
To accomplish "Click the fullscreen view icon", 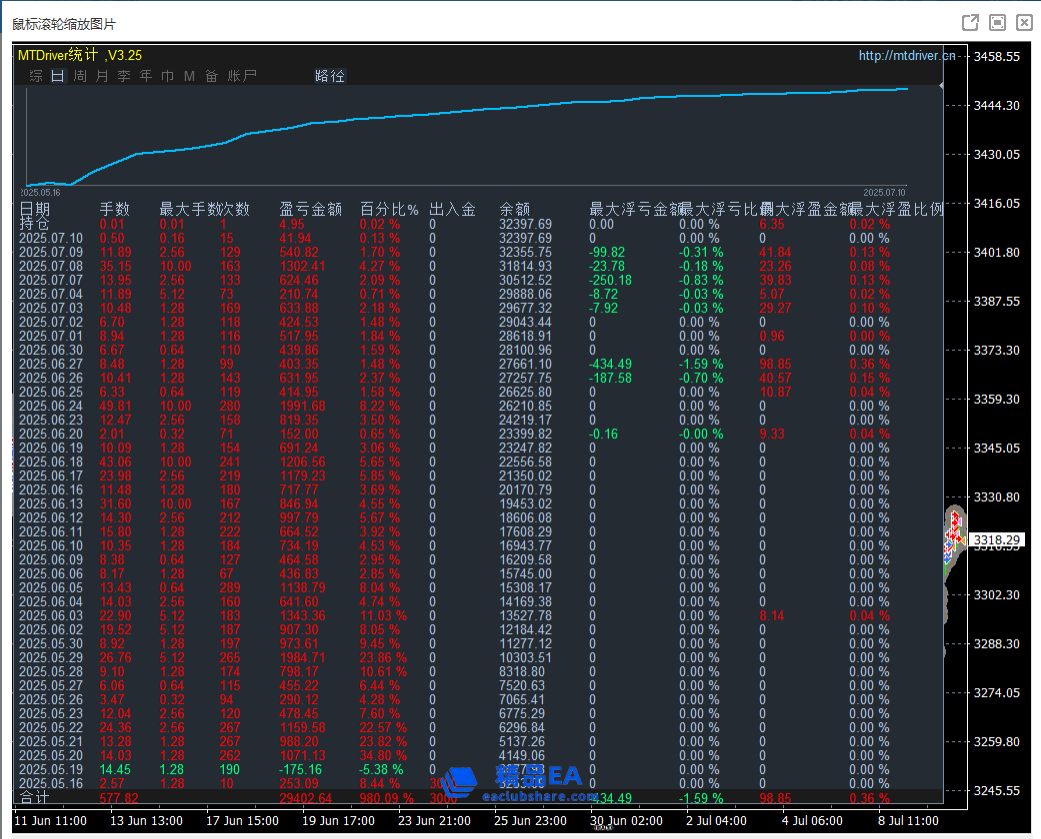I will [x=997, y=22].
